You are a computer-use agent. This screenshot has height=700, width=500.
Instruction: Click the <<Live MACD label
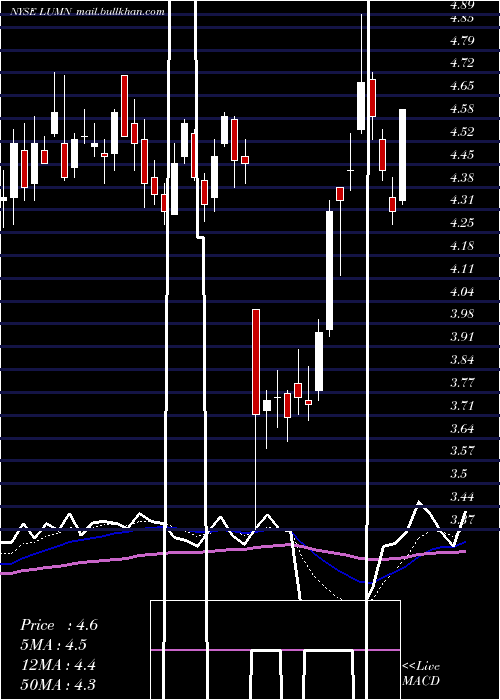pos(421,673)
